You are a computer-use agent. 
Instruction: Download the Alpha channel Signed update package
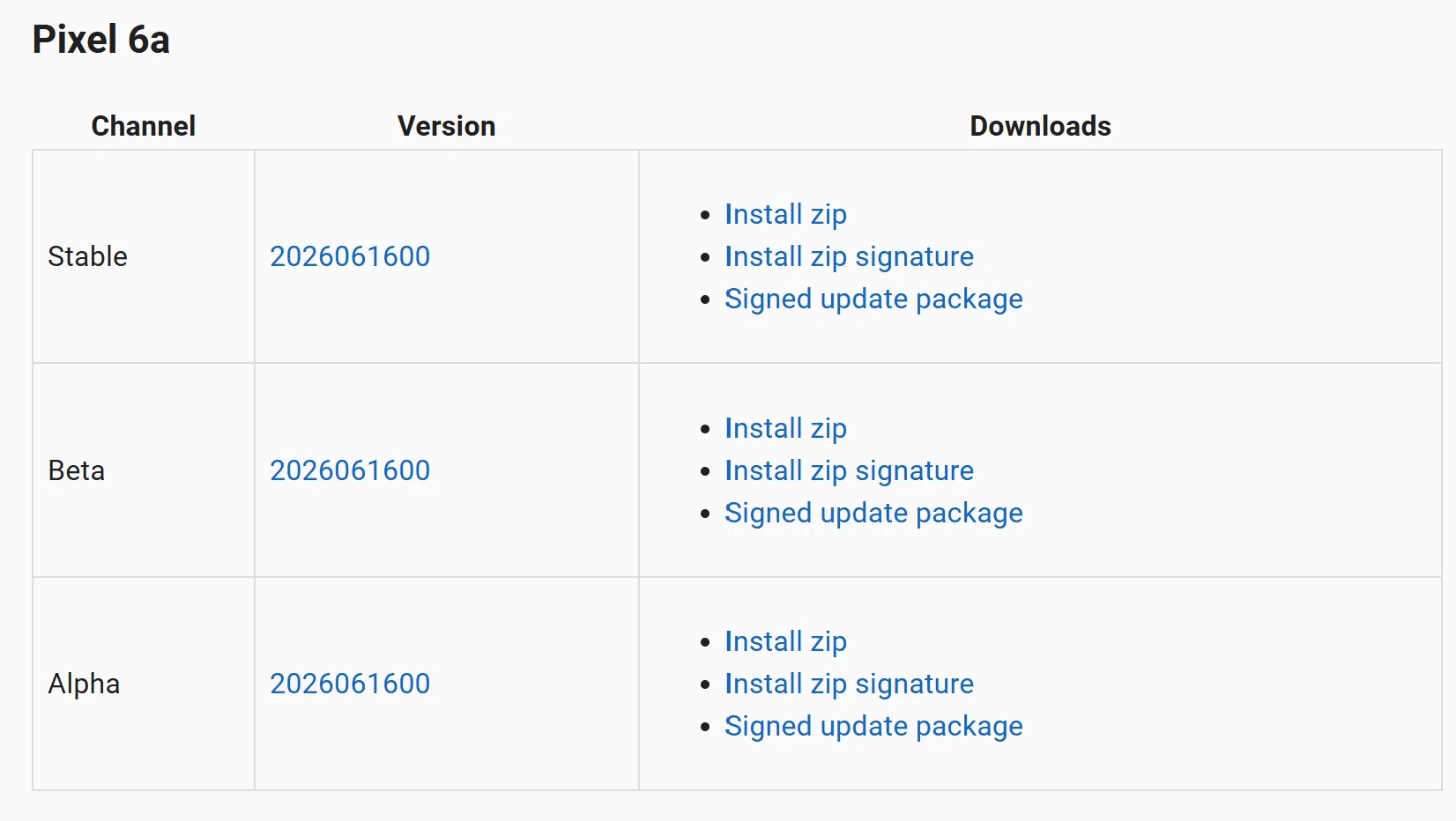(x=873, y=726)
